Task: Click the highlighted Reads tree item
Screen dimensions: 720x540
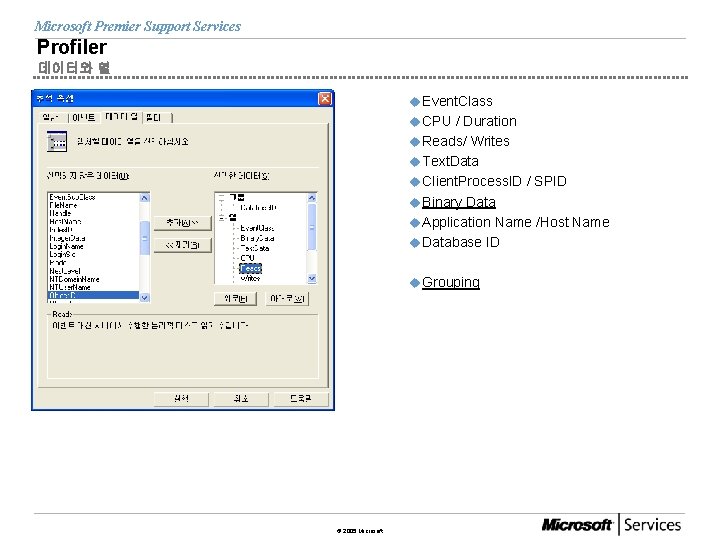Action: 251,269
